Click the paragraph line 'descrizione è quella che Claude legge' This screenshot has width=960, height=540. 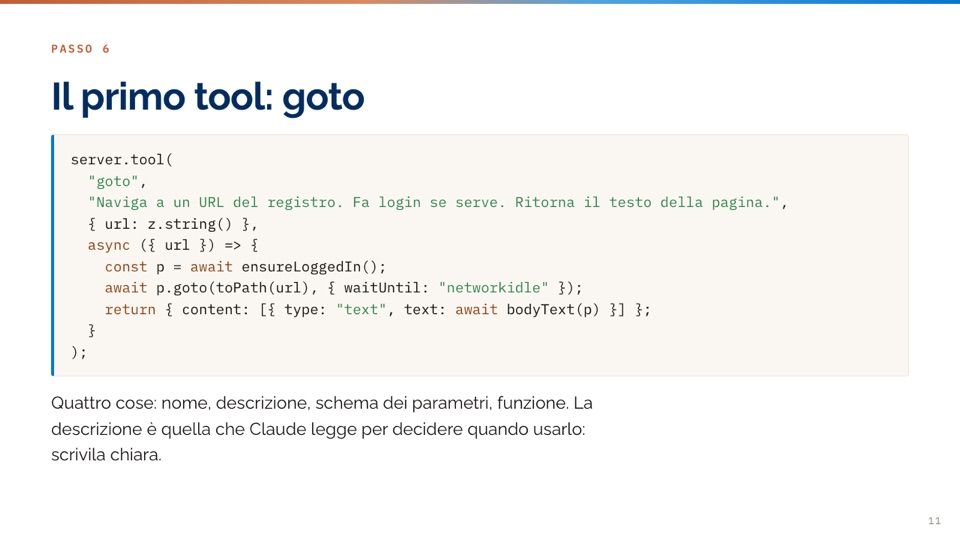pos(318,429)
